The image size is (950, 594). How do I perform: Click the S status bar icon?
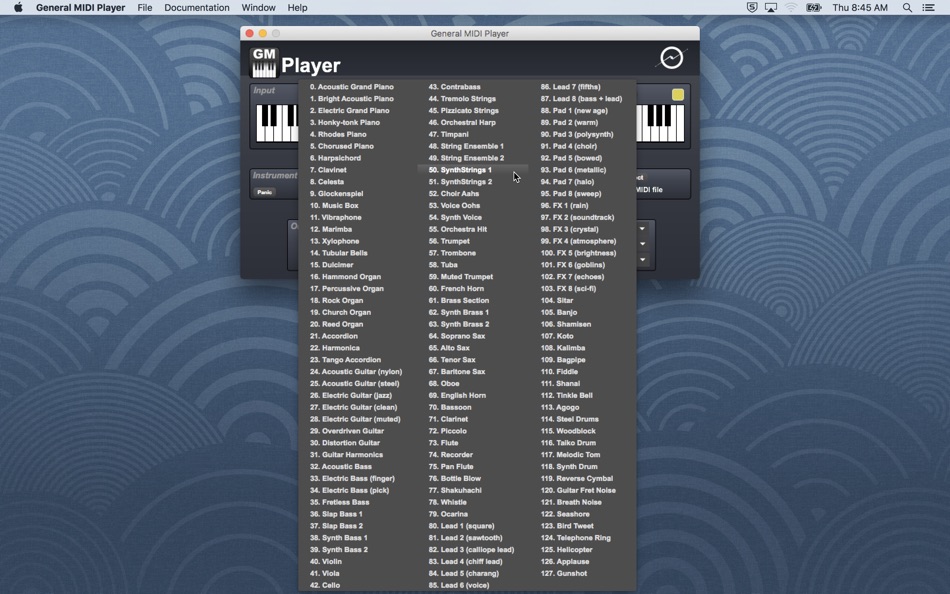tap(752, 8)
